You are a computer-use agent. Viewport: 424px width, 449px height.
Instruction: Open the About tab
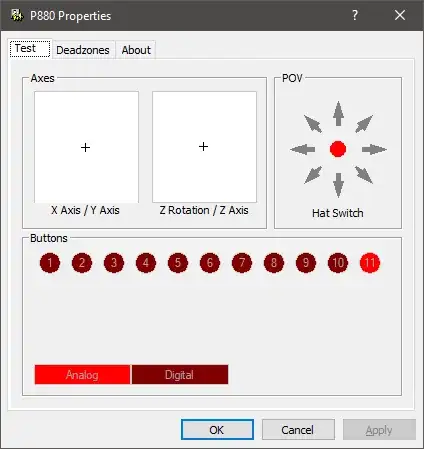click(136, 50)
